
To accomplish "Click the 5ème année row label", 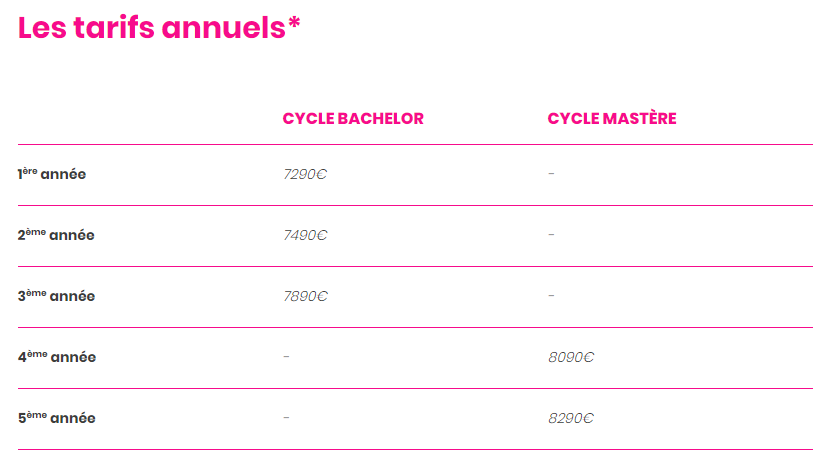I will click(x=57, y=418).
